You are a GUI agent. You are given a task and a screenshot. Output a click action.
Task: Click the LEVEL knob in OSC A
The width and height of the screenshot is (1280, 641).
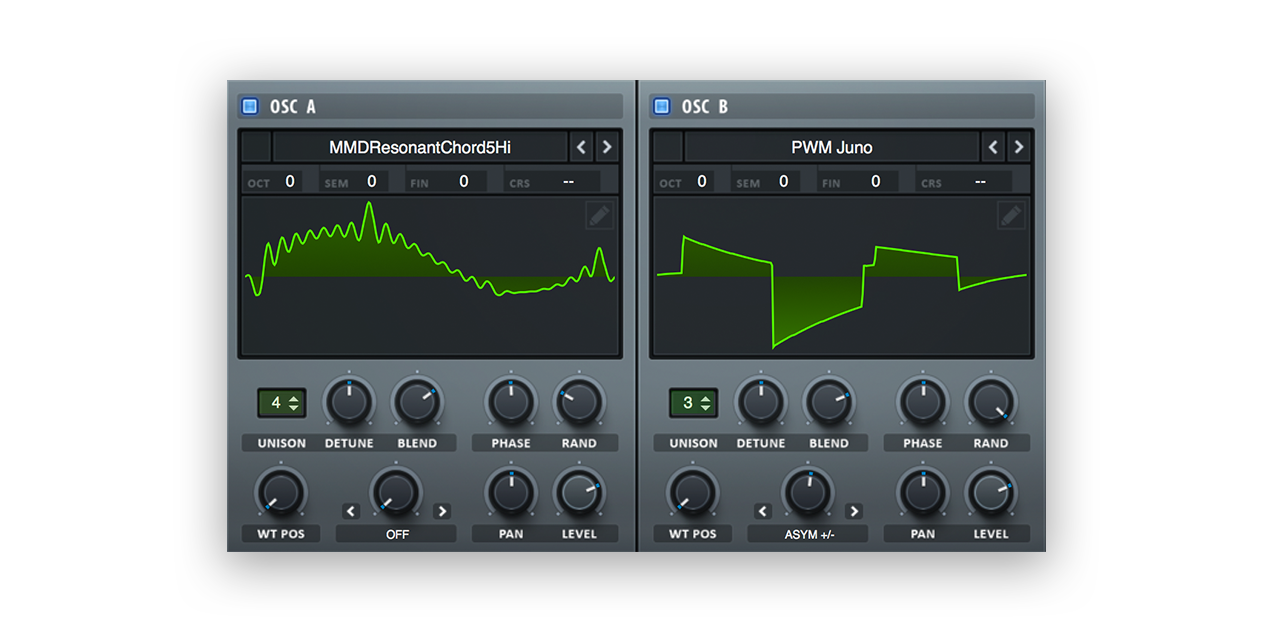(579, 492)
